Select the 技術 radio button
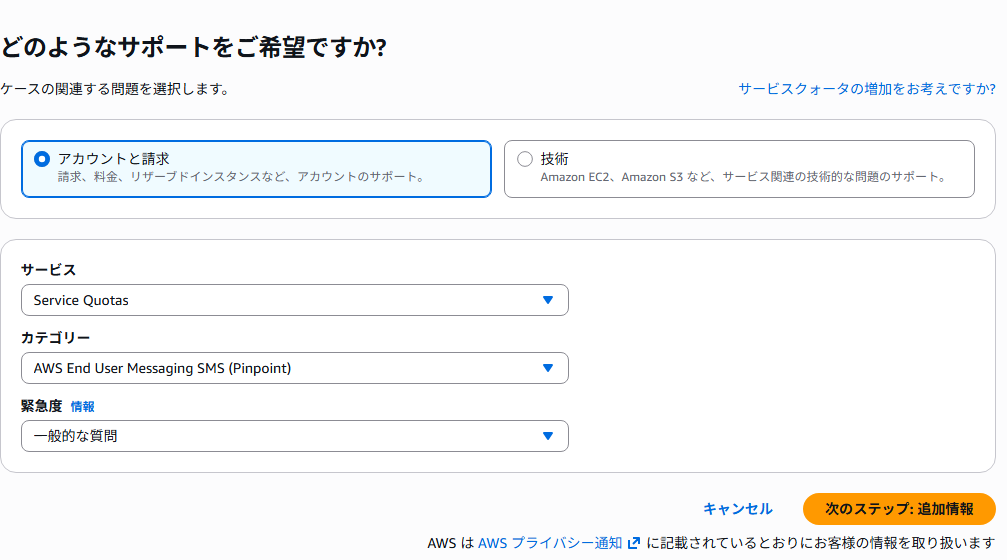 coord(525,159)
